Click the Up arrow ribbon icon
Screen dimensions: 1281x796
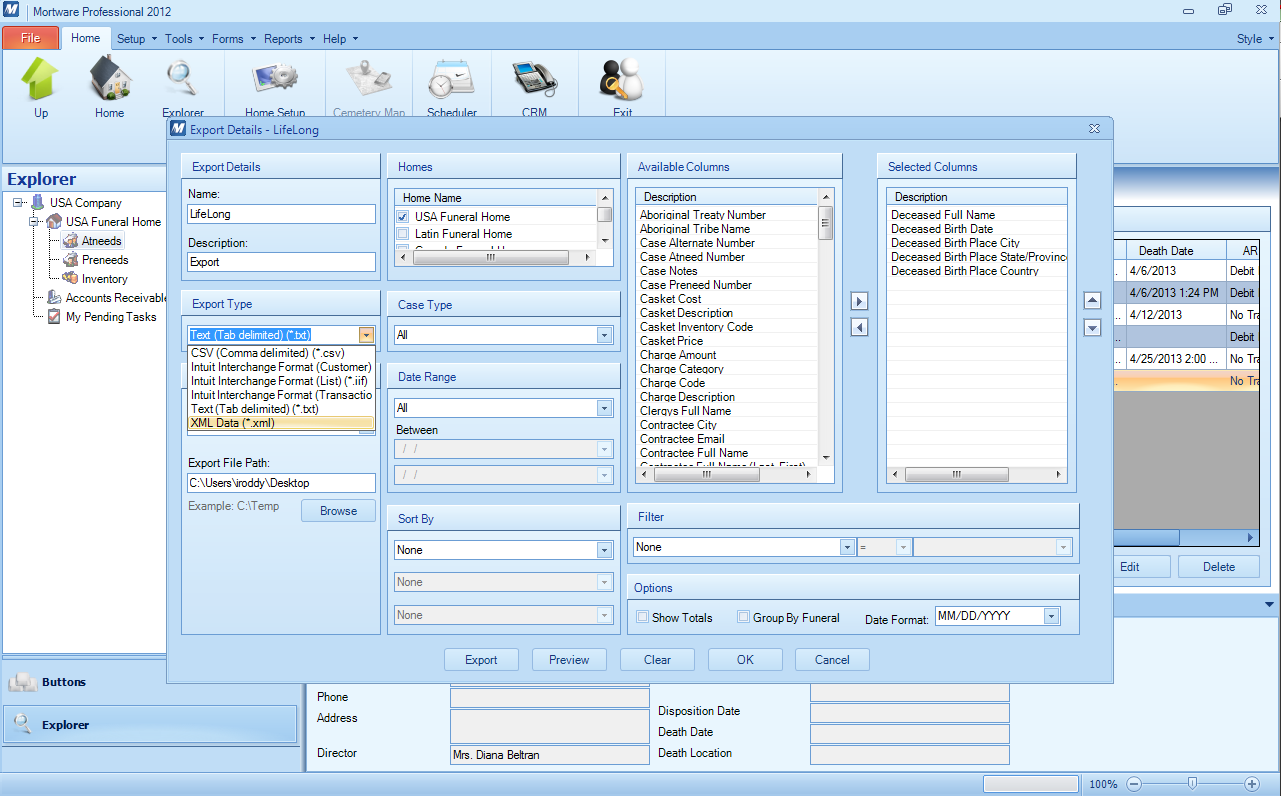41,80
